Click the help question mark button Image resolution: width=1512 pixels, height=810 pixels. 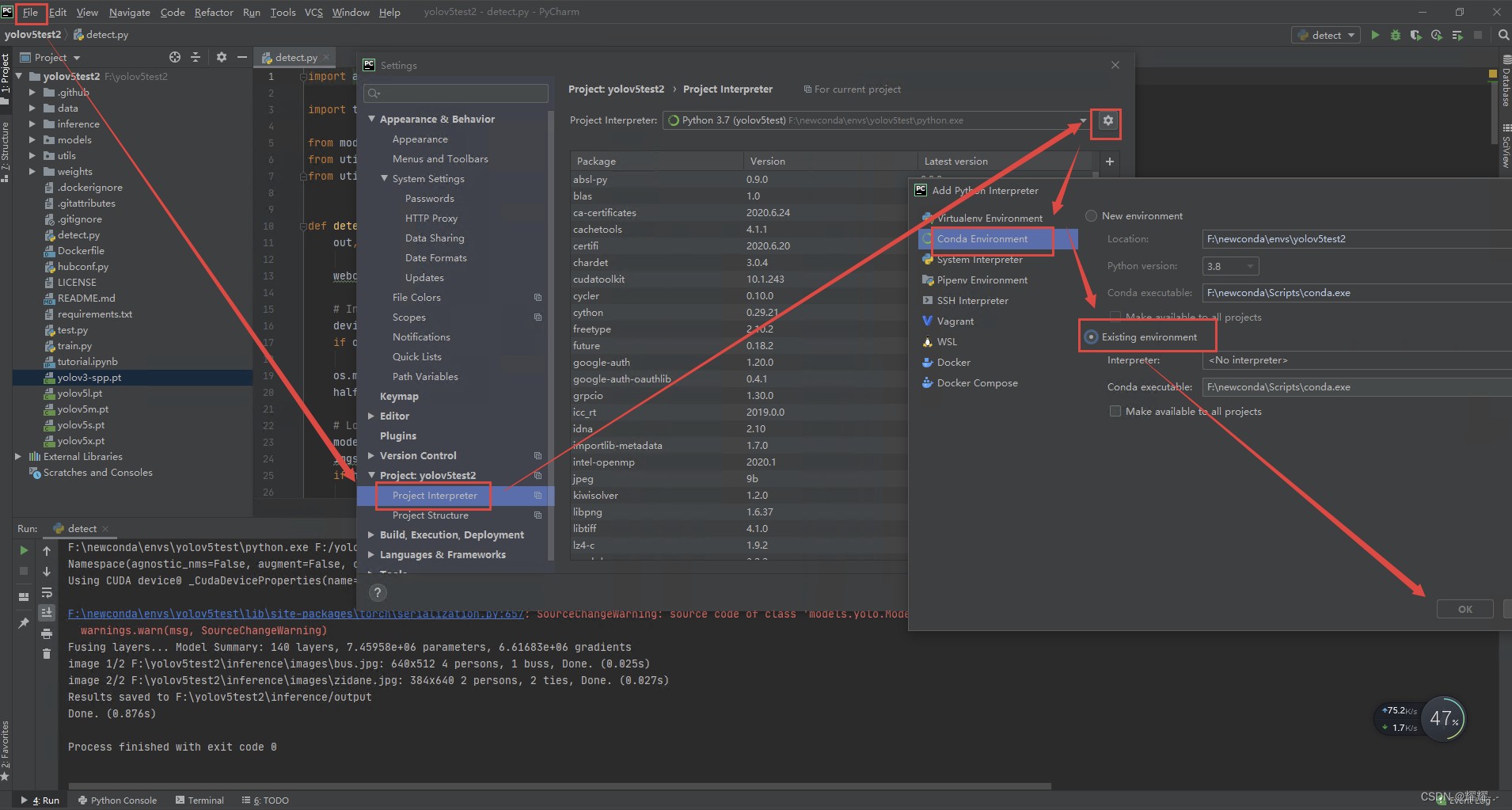point(378,592)
